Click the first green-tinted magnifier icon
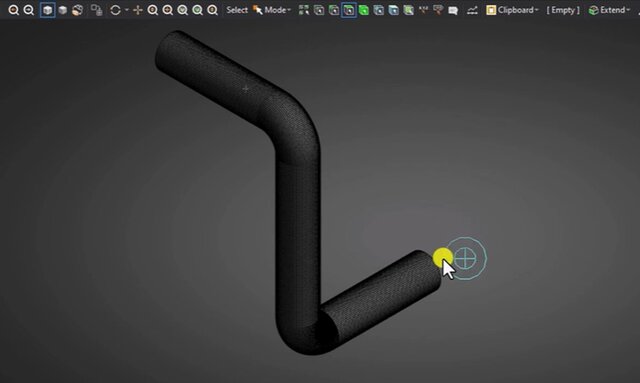Viewport: 640px width, 383px height. [182, 10]
